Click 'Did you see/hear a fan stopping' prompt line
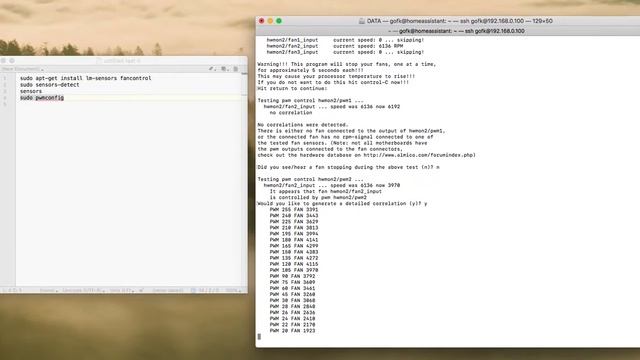The height and width of the screenshot is (360, 640). 348,167
